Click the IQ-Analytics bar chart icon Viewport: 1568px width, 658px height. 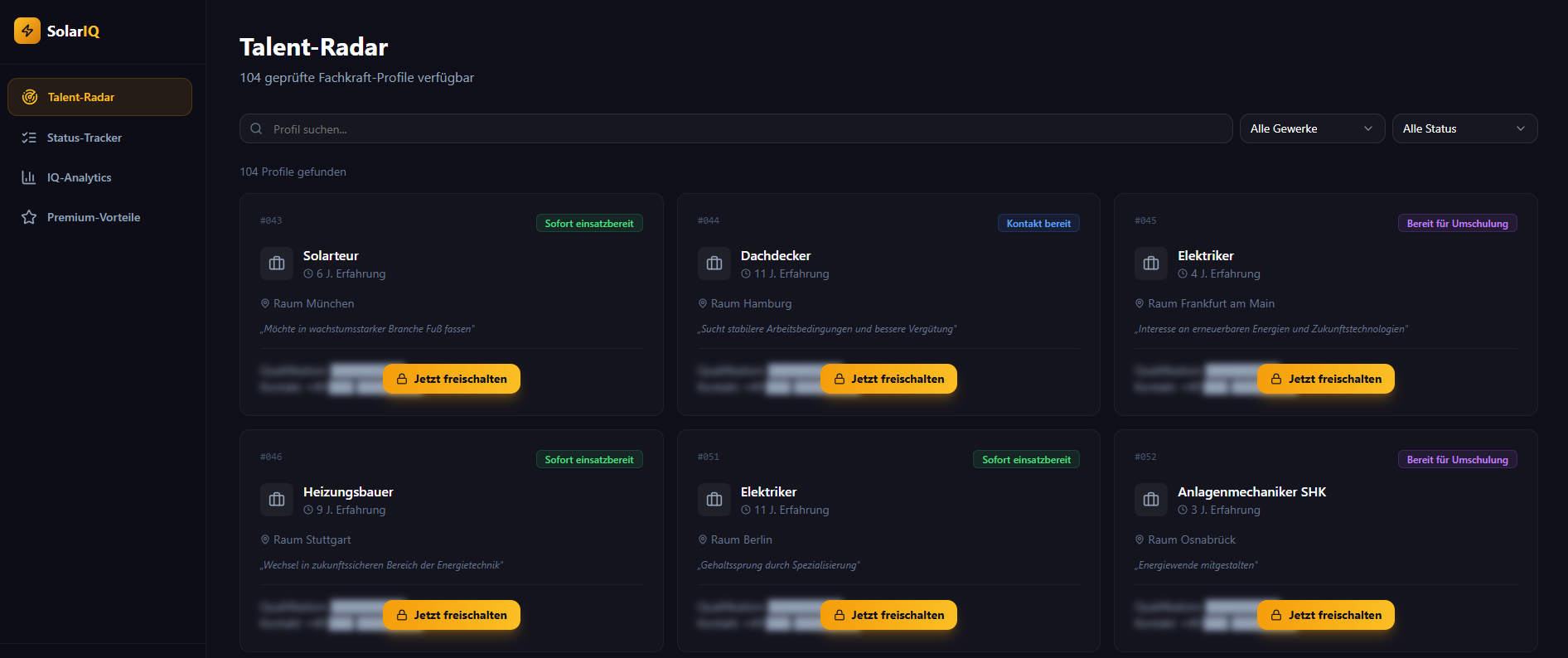pos(29,177)
